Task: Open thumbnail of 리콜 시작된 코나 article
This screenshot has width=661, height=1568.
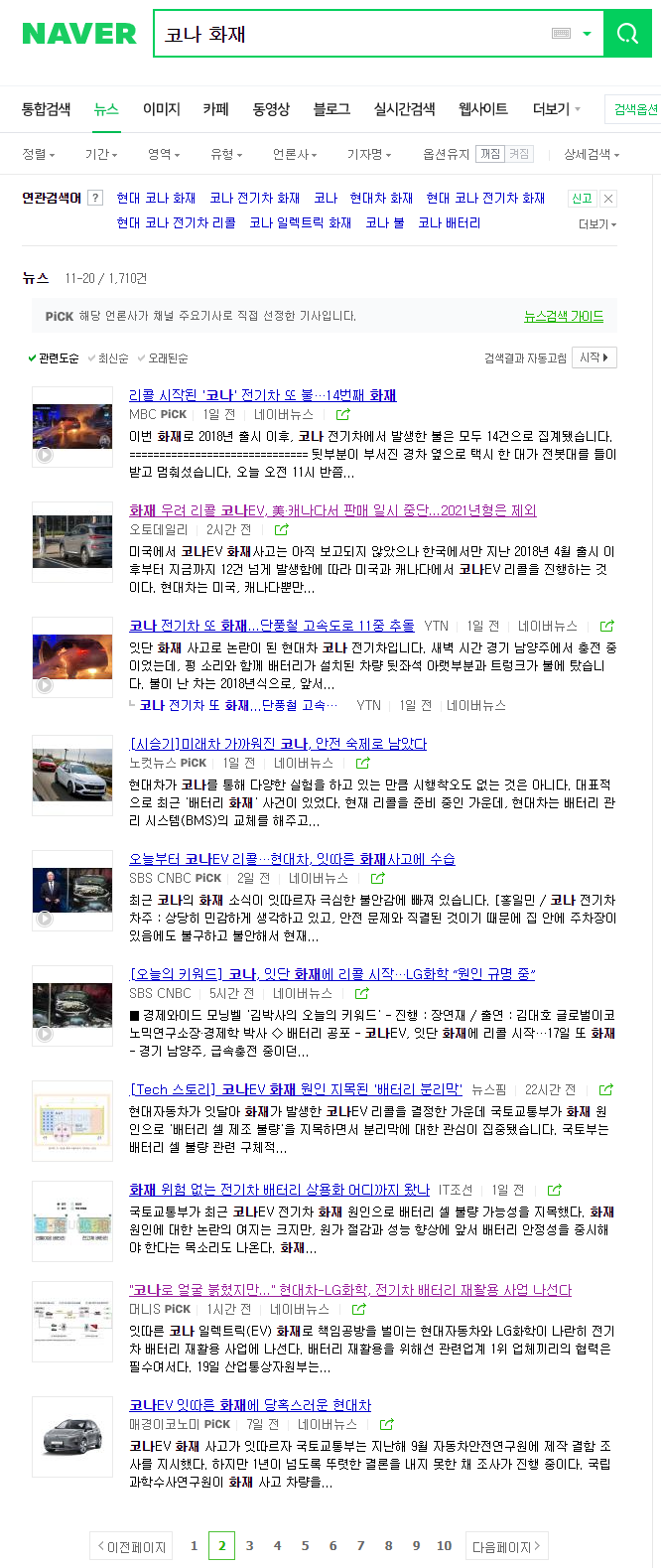Action: tap(72, 427)
